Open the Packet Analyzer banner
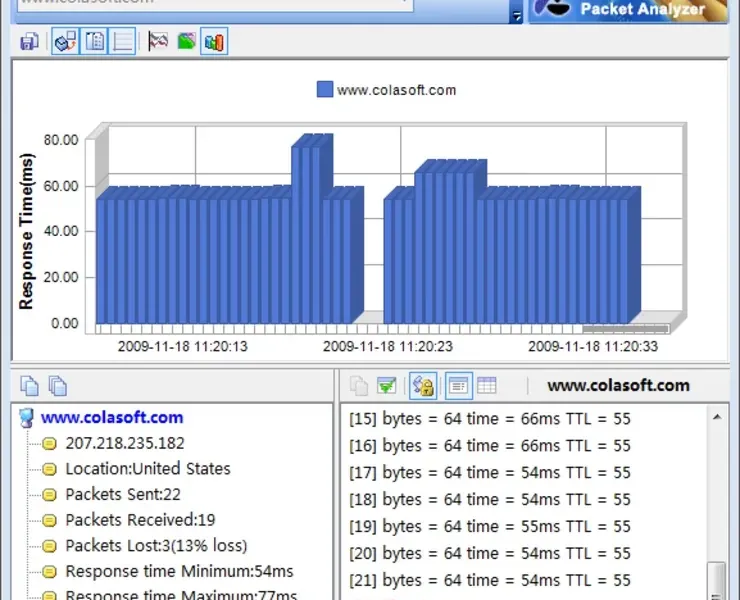 [629, 9]
